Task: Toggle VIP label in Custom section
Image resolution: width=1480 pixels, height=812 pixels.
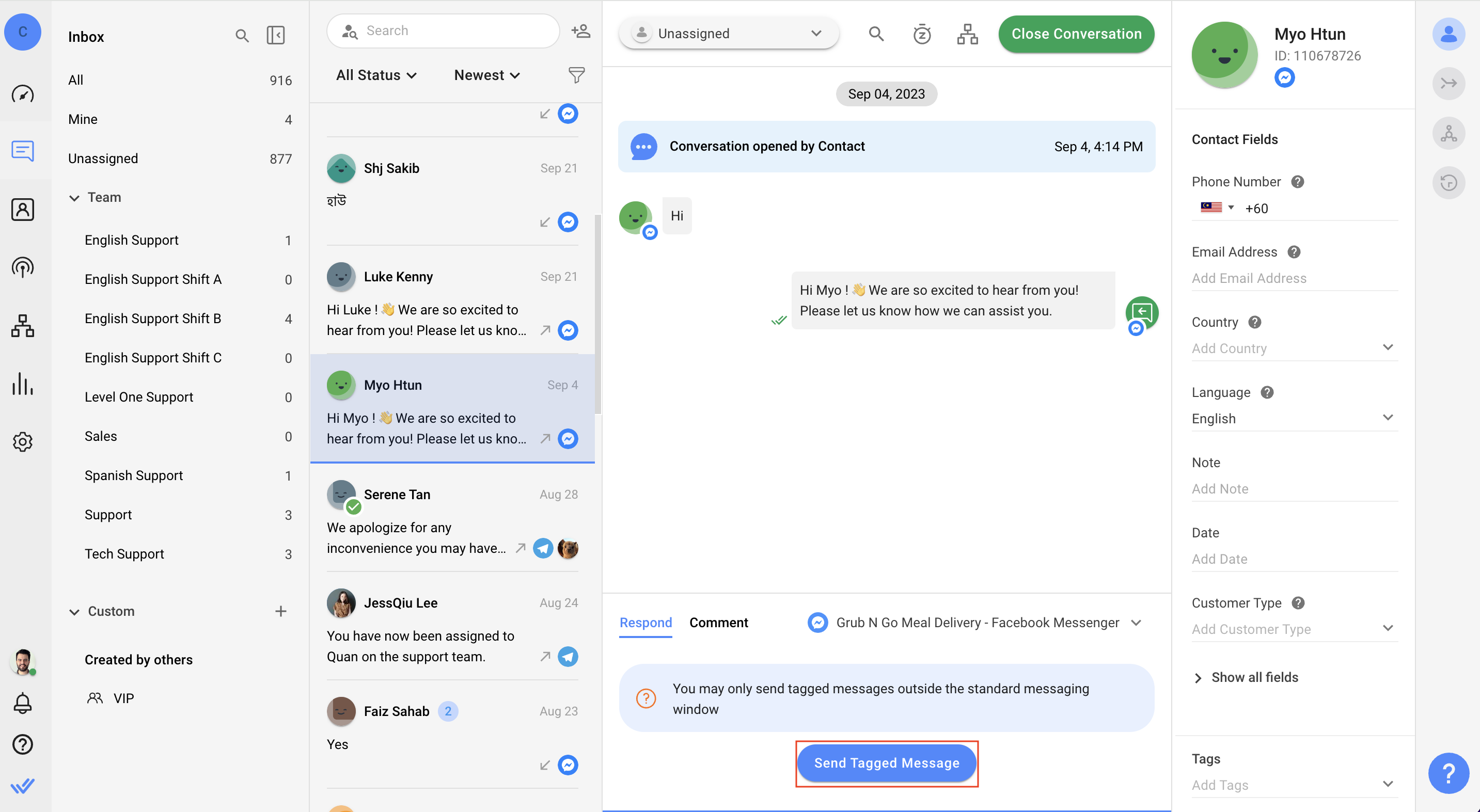Action: (x=123, y=698)
